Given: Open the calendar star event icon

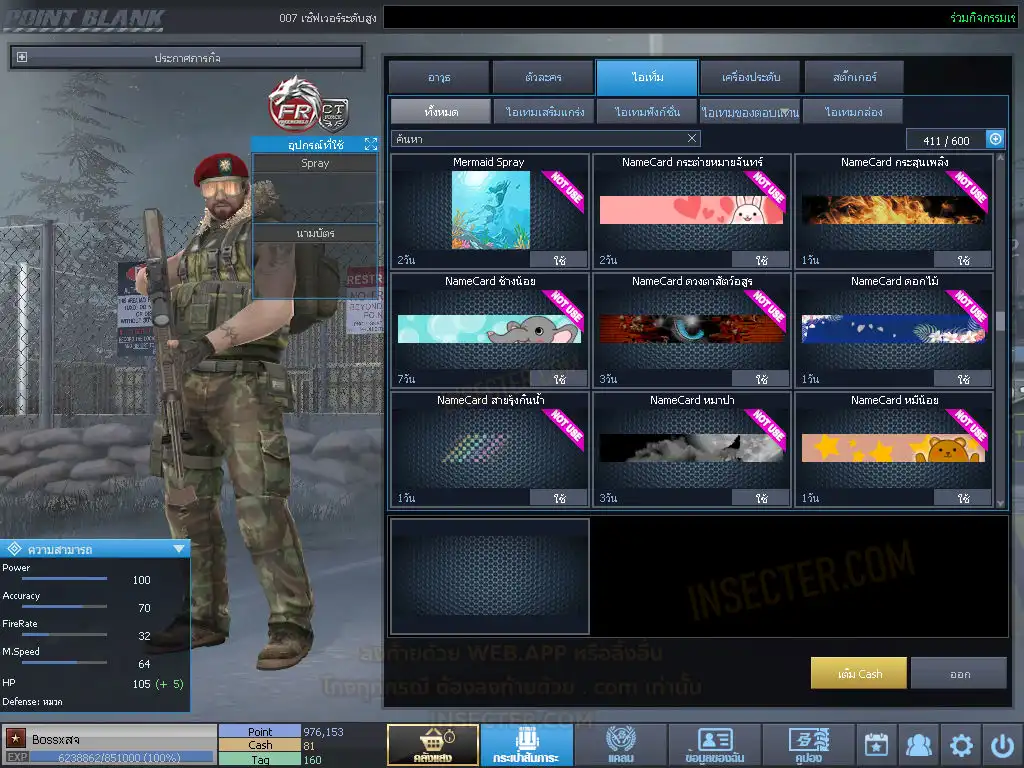Looking at the screenshot, I should point(876,745).
